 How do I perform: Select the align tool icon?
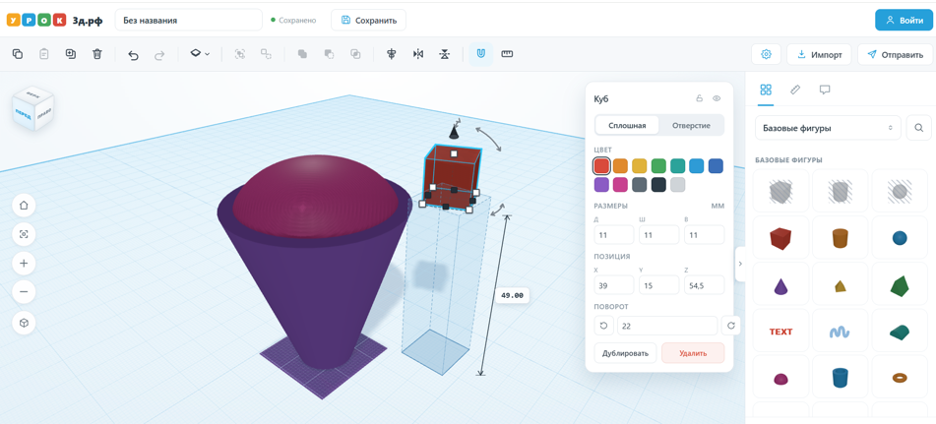[392, 54]
